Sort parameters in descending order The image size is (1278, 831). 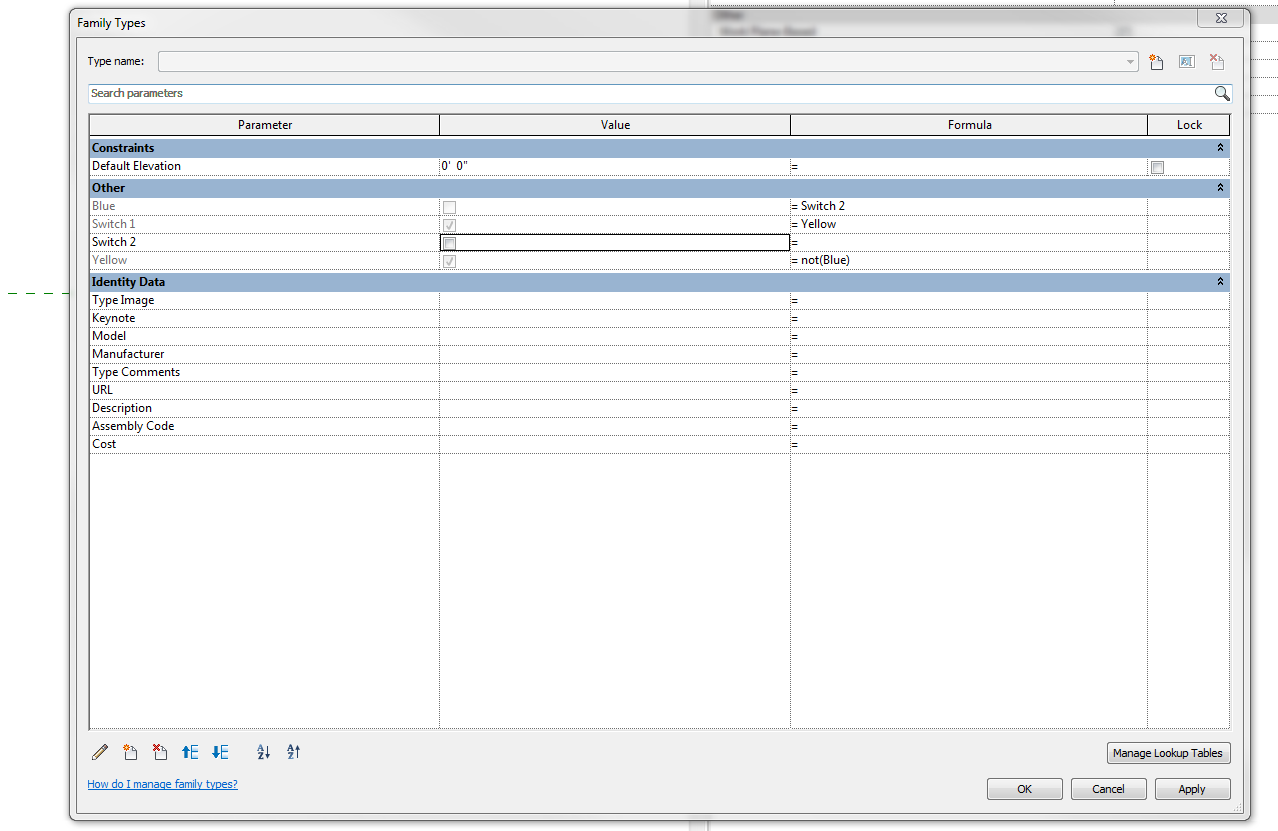293,752
